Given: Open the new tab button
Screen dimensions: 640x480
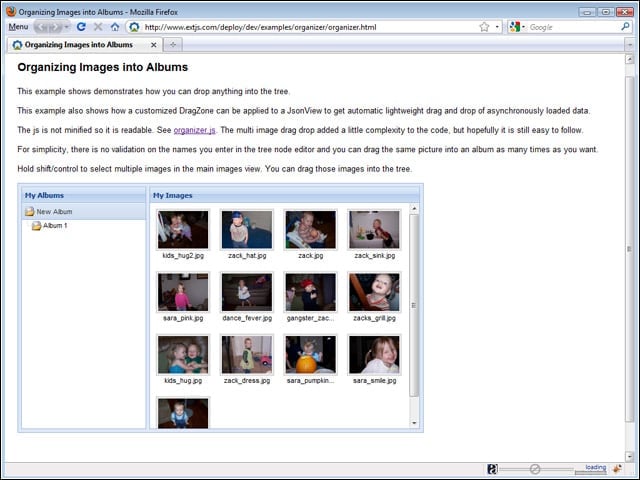Looking at the screenshot, I should (x=173, y=44).
